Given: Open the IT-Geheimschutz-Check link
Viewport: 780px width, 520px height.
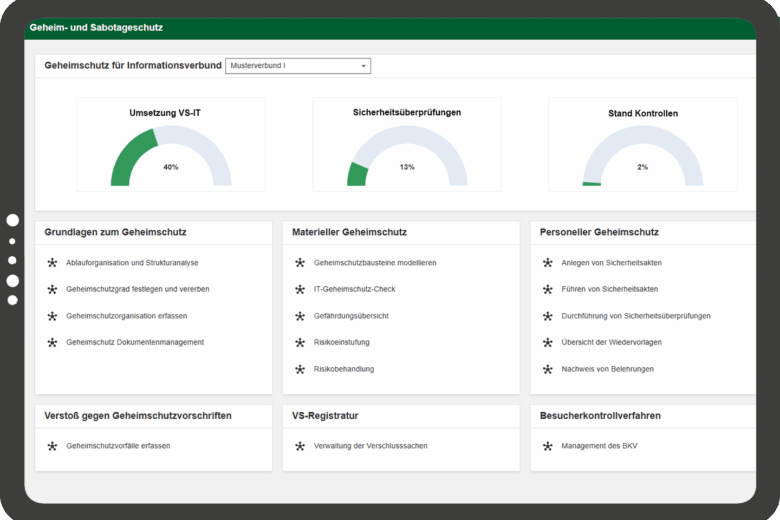Looking at the screenshot, I should pos(355,289).
